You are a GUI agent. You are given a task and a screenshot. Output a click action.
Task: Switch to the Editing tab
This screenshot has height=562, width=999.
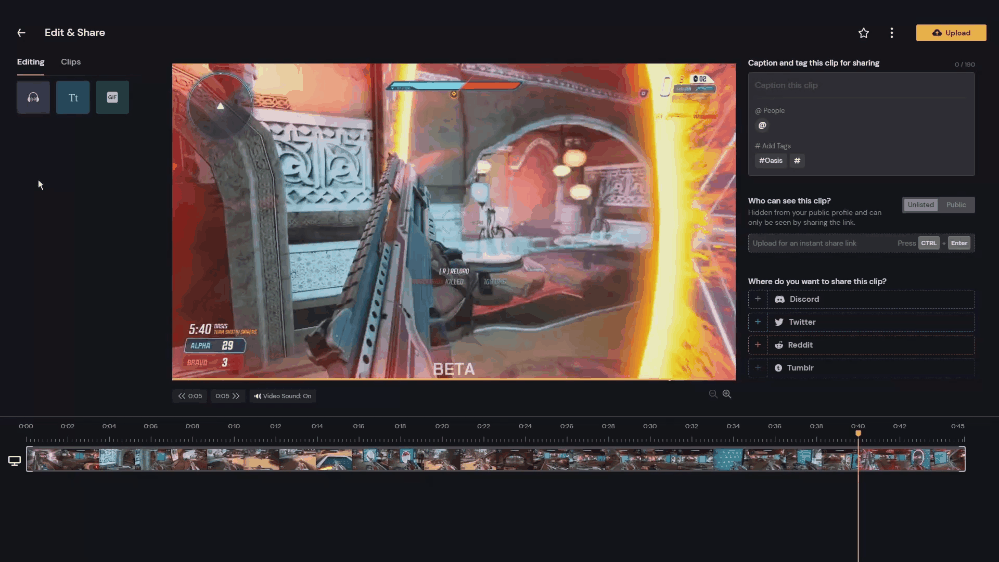31,62
